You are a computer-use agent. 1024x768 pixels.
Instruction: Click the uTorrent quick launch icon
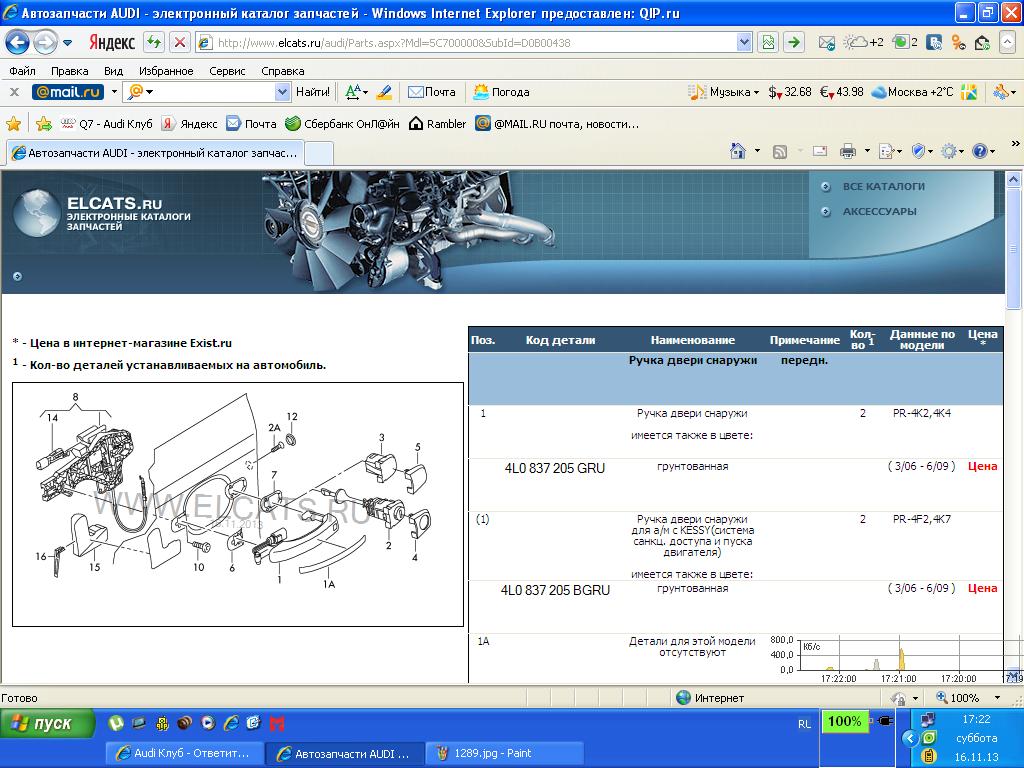pos(116,723)
